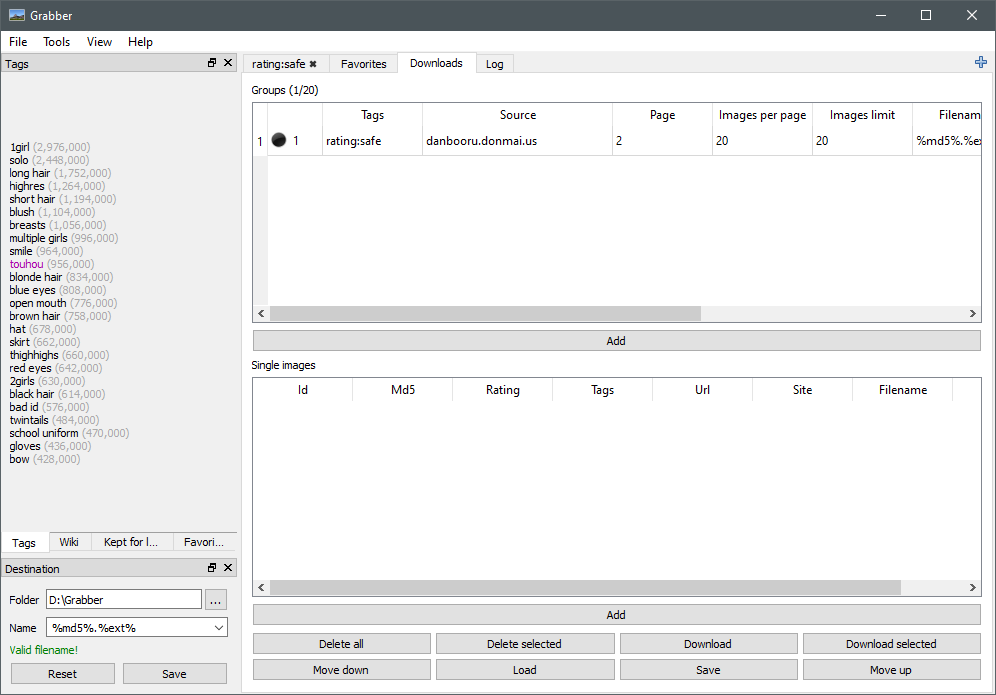Viewport: 996px width, 695px height.
Task: Click the multiple girls tag
Action: pyautogui.click(x=38, y=238)
